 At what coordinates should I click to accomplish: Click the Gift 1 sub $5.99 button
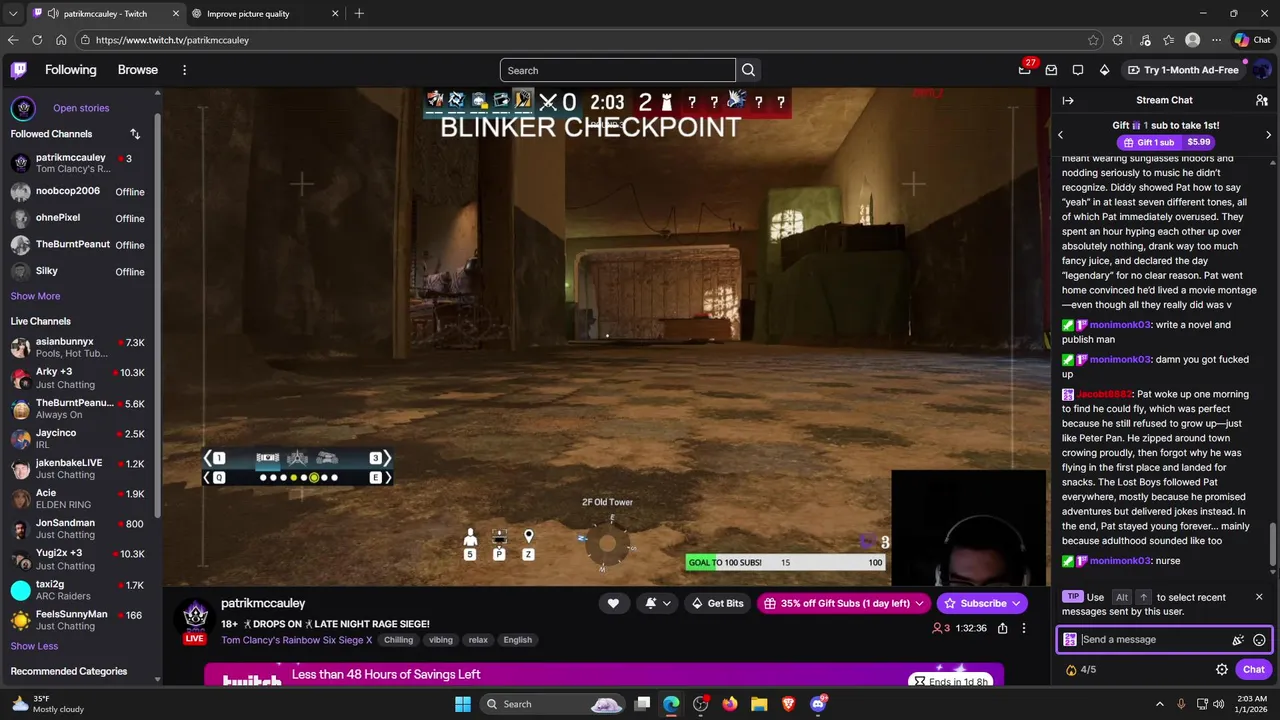pos(1167,142)
